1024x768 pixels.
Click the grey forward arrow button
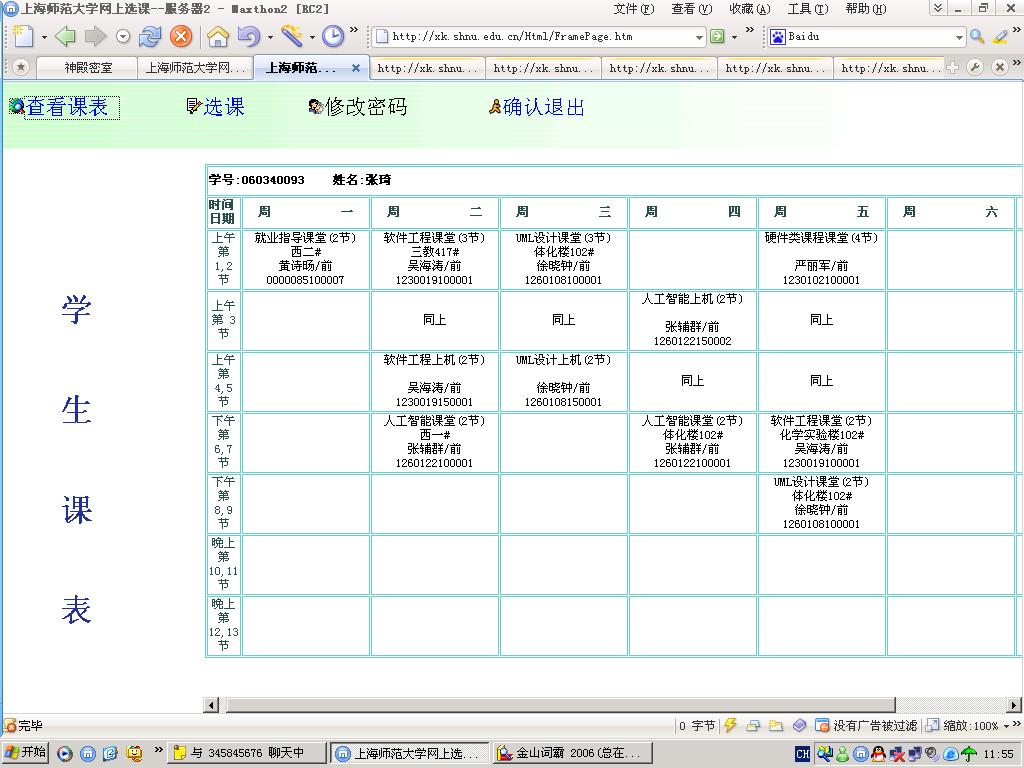pos(95,36)
